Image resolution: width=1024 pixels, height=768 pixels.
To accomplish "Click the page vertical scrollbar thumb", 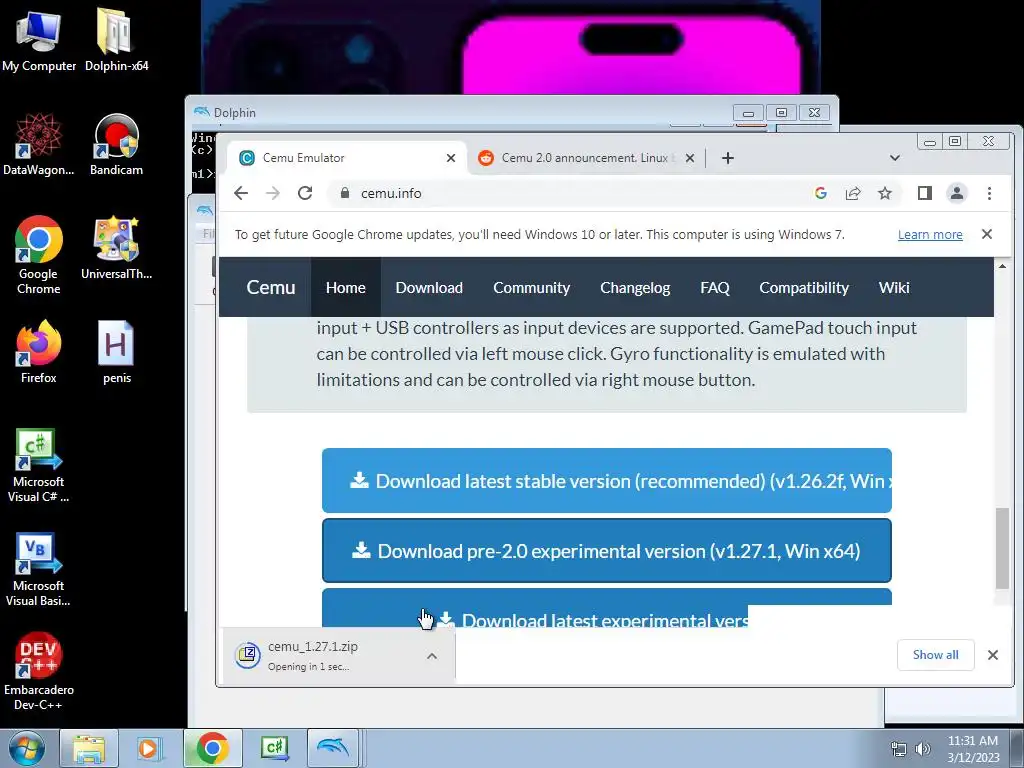I will tap(1002, 549).
